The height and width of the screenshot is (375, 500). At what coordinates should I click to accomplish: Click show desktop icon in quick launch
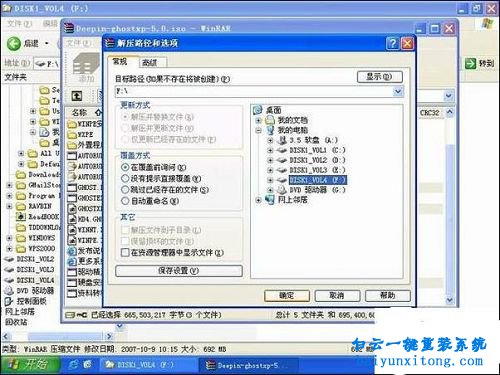87,365
